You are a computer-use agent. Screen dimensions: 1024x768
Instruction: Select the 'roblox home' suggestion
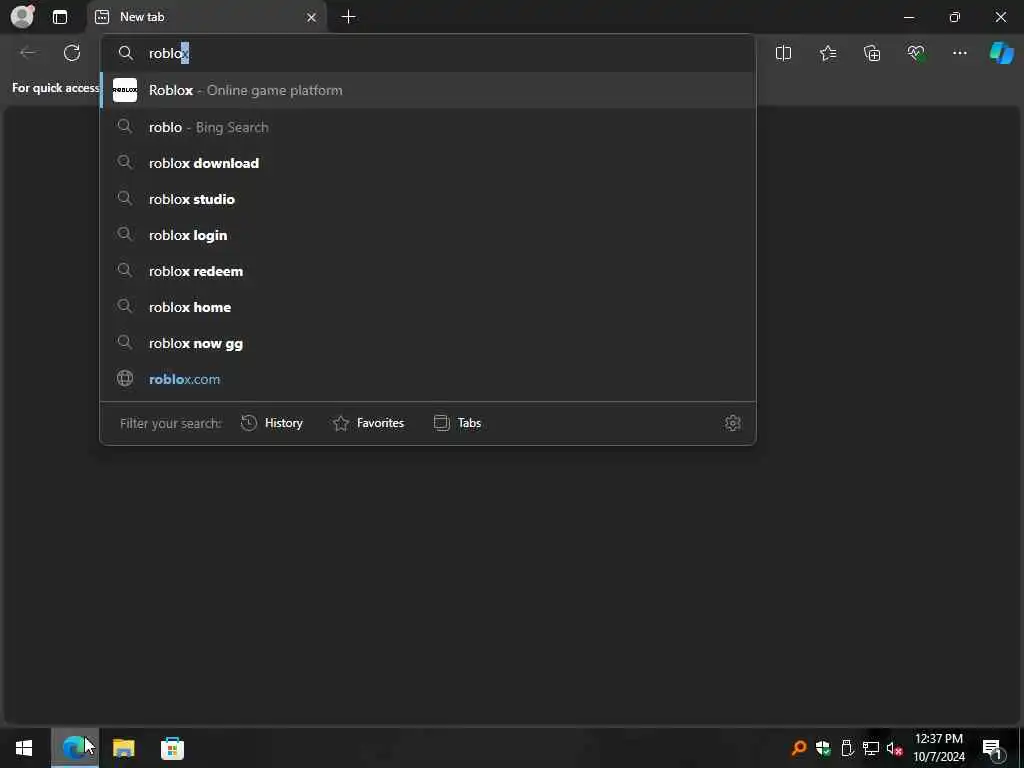(428, 306)
